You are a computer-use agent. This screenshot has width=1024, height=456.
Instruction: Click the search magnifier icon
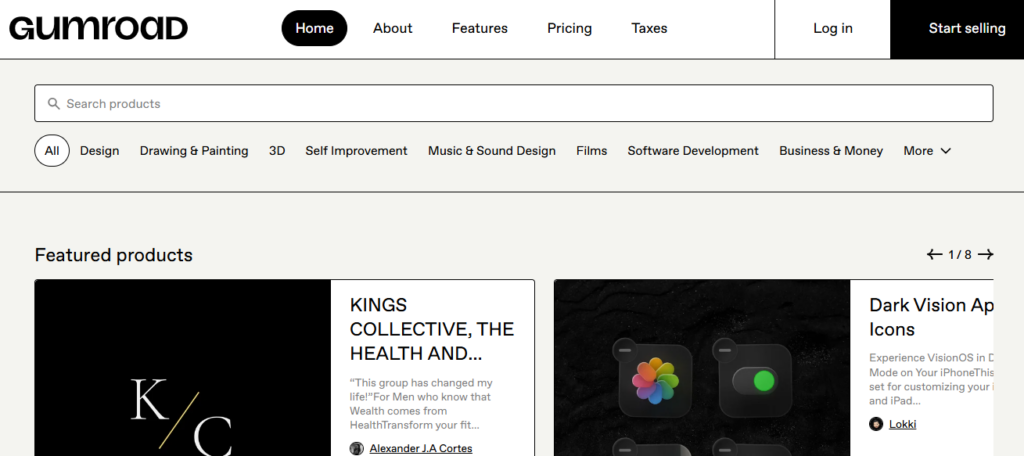(x=54, y=103)
